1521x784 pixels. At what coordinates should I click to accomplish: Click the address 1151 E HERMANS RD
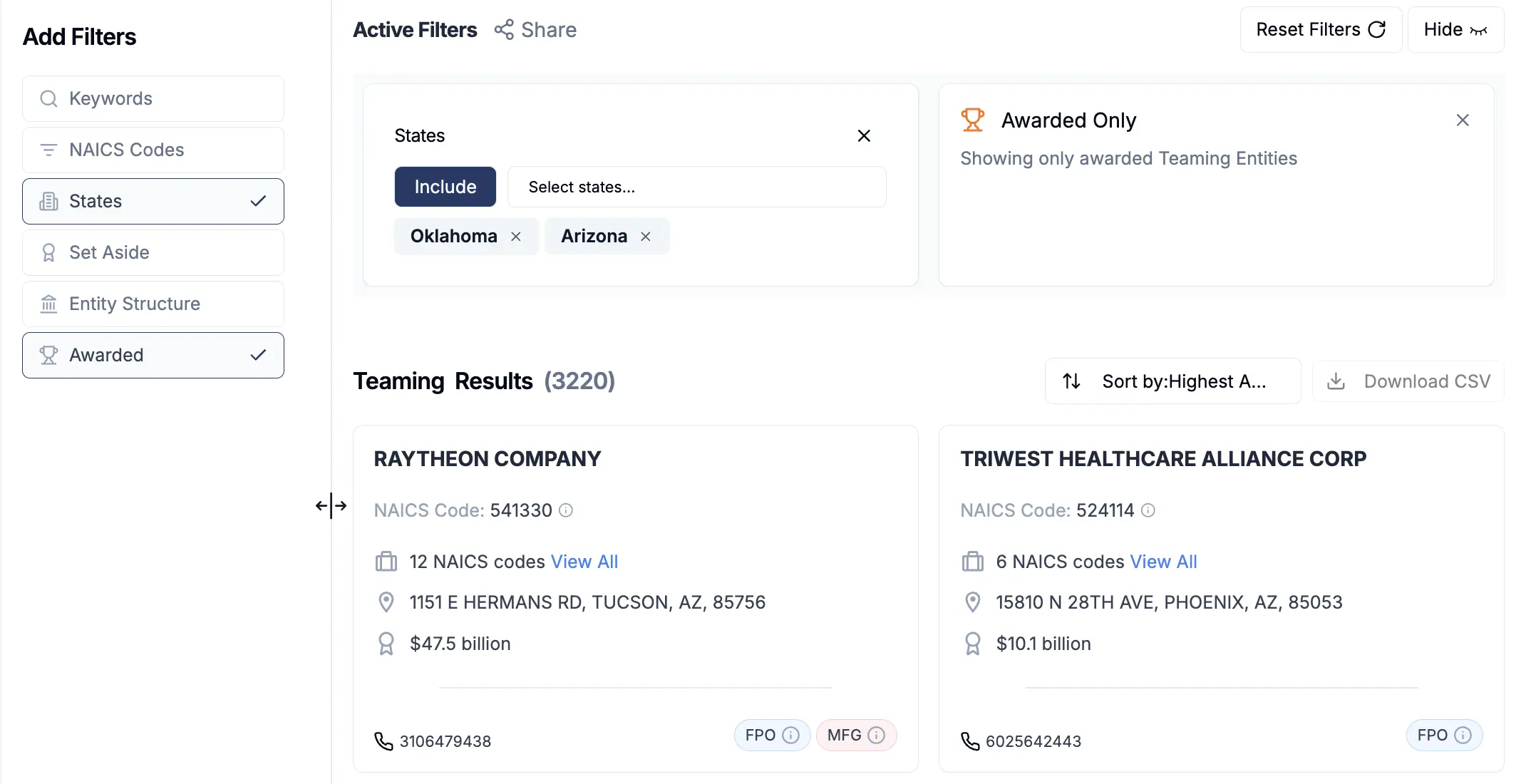pyautogui.click(x=587, y=602)
